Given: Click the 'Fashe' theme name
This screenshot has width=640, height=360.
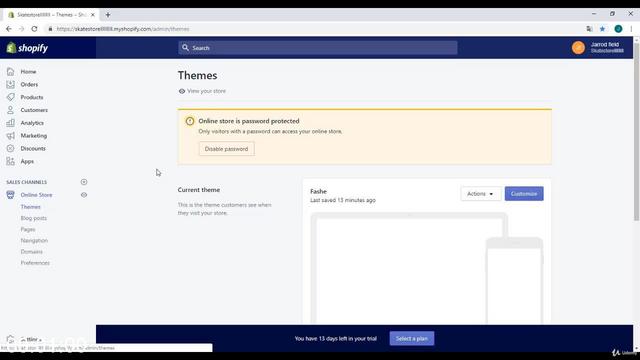Looking at the screenshot, I should point(318,191).
